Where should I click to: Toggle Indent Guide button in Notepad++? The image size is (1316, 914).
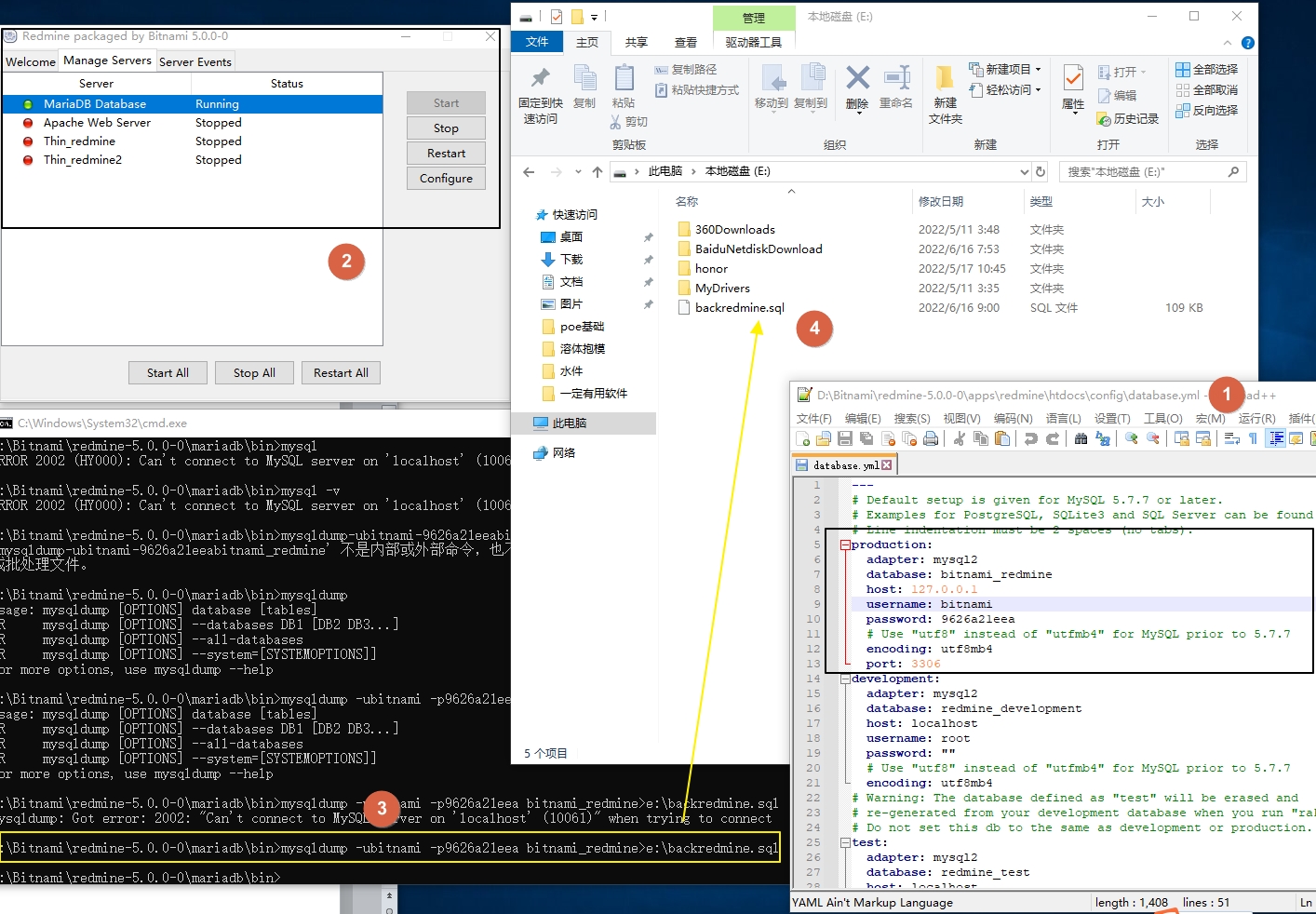point(1276,438)
